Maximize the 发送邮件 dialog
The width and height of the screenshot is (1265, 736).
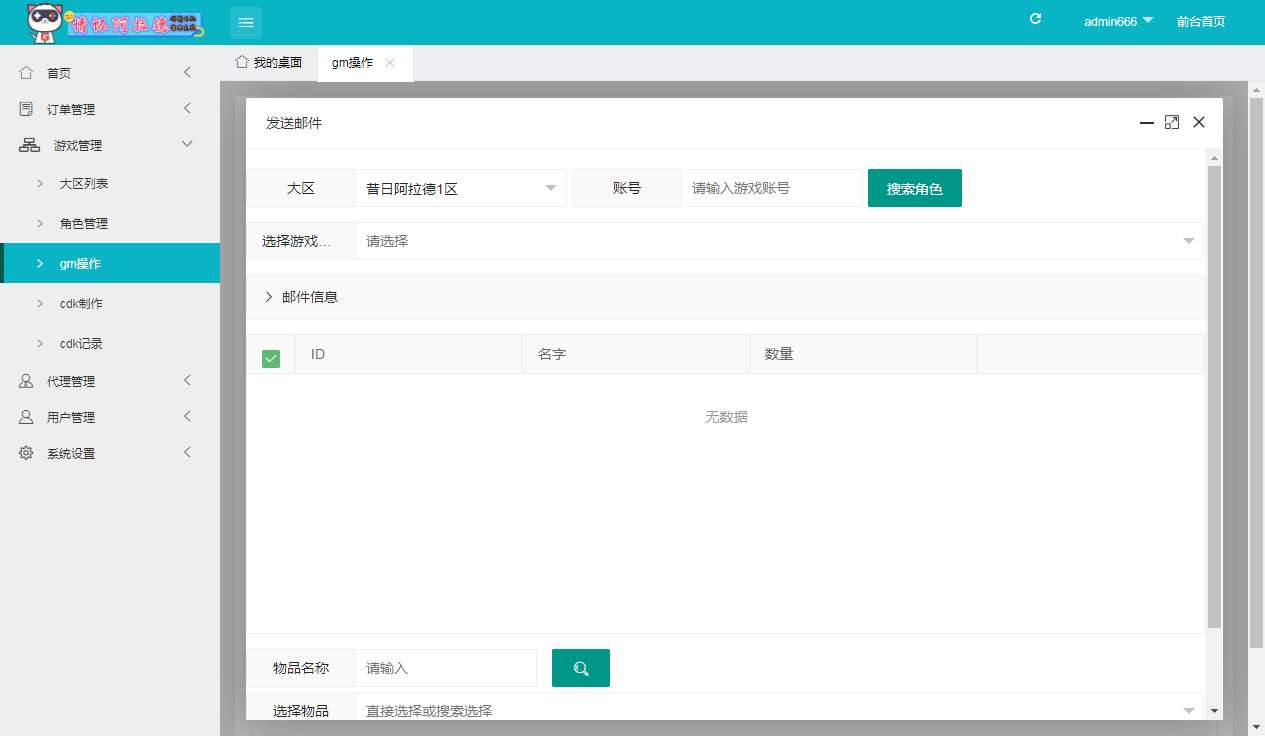1172,122
